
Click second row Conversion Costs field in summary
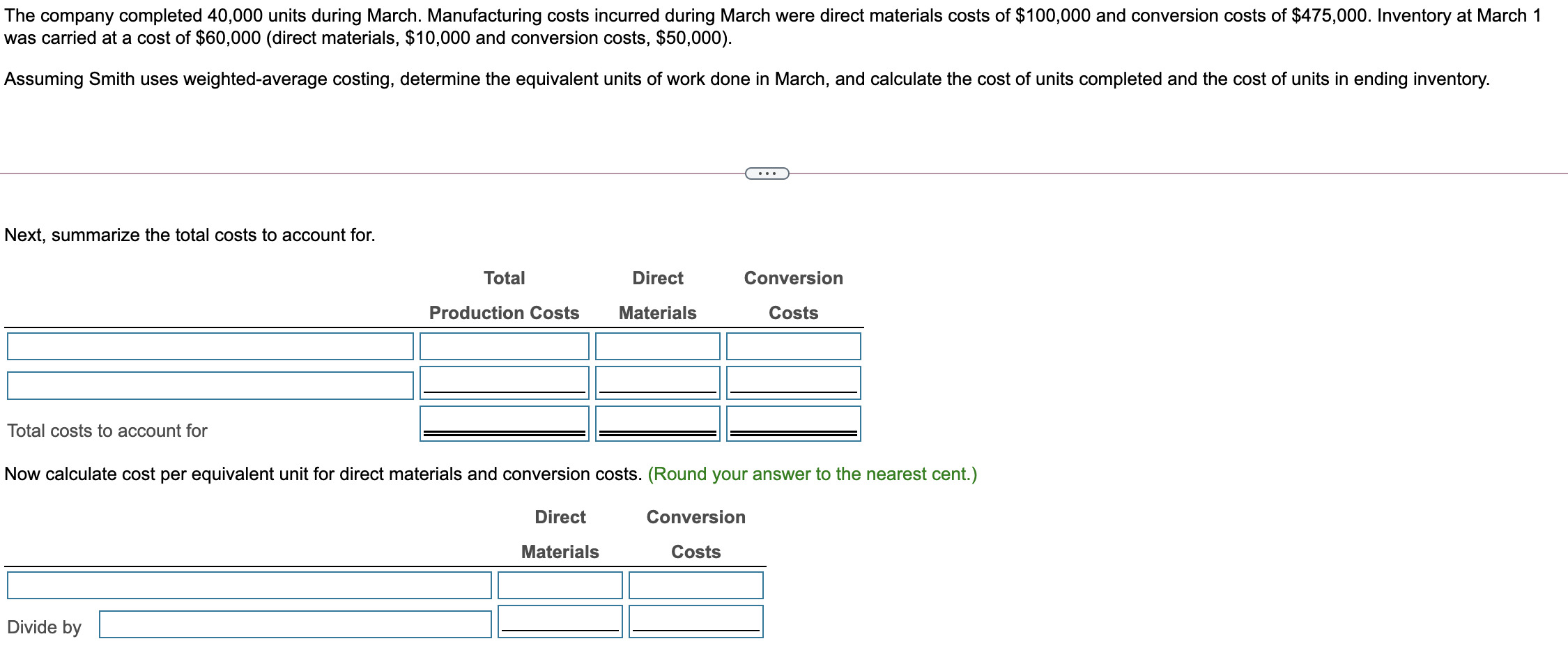tap(794, 383)
